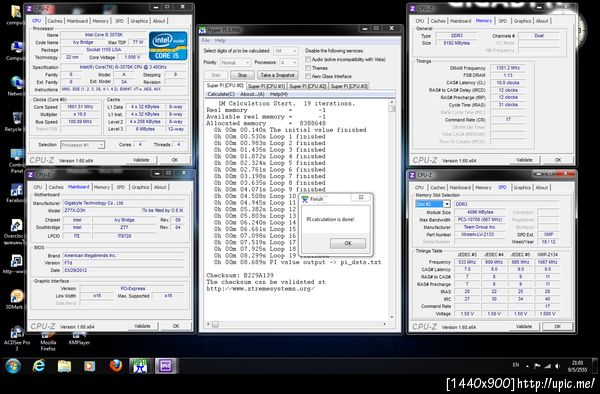The width and height of the screenshot is (600, 394).
Task: Select the 'Checksum: B229A139' line
Action: [x=240, y=275]
